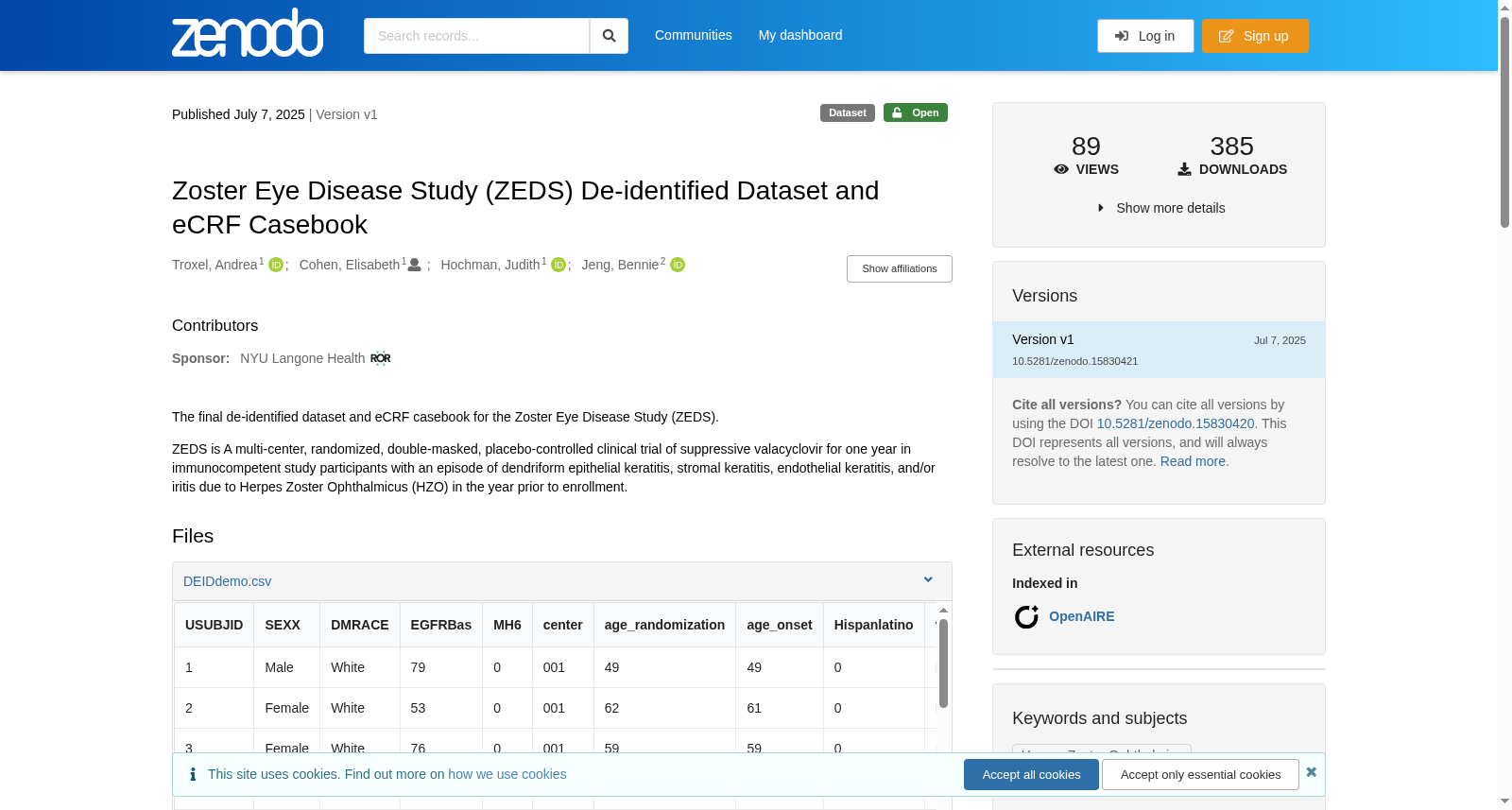Click the Log in button

[1145, 36]
